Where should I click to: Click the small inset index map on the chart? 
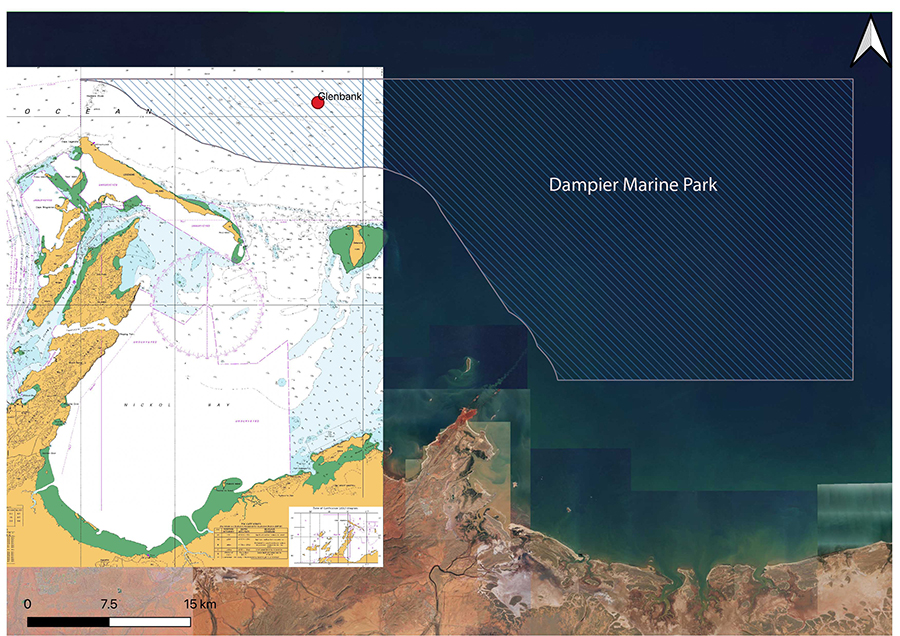coord(335,537)
